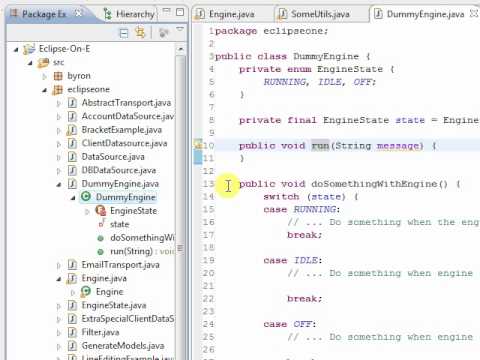The height and width of the screenshot is (360, 480).
Task: Click the ClientDatasource.java file icon
Action: 72,144
